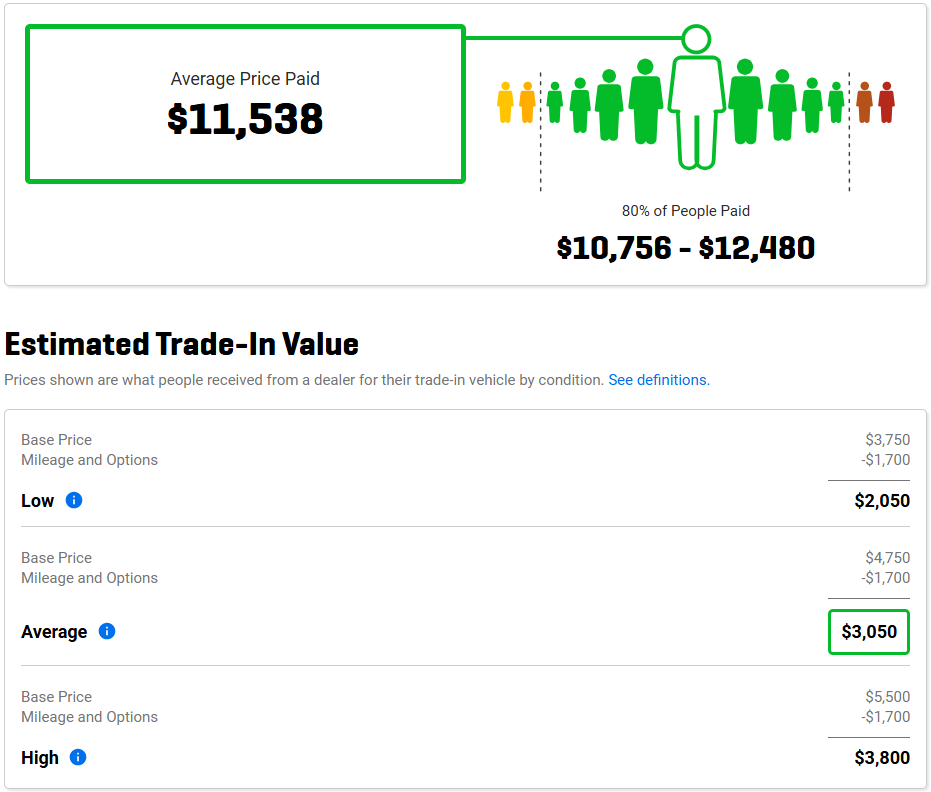
Task: Click the $10,756 - $12,480 price range
Action: 686,247
